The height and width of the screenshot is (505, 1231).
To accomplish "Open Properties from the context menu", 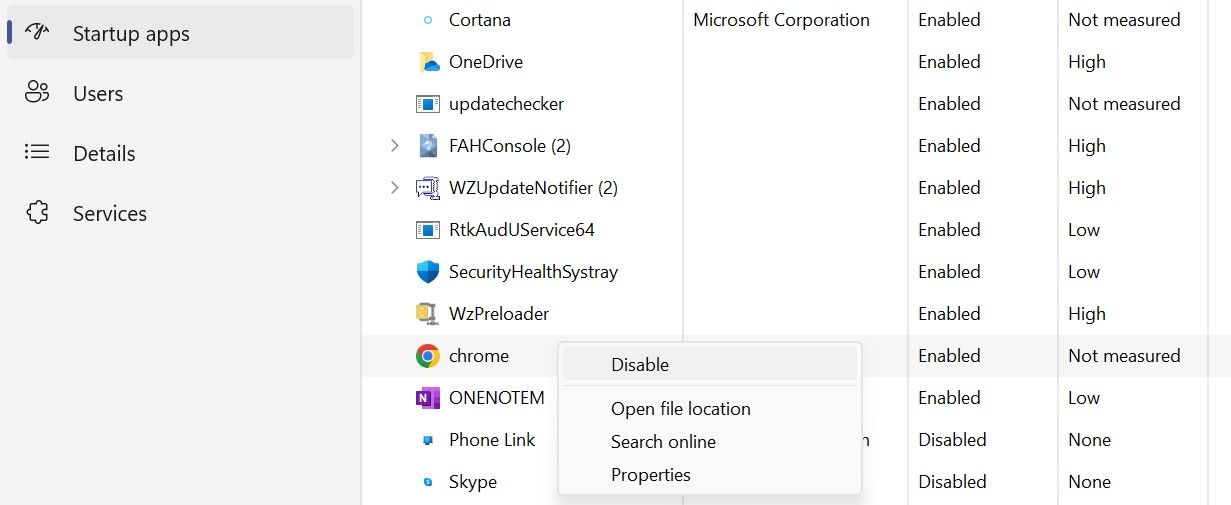I will (650, 475).
